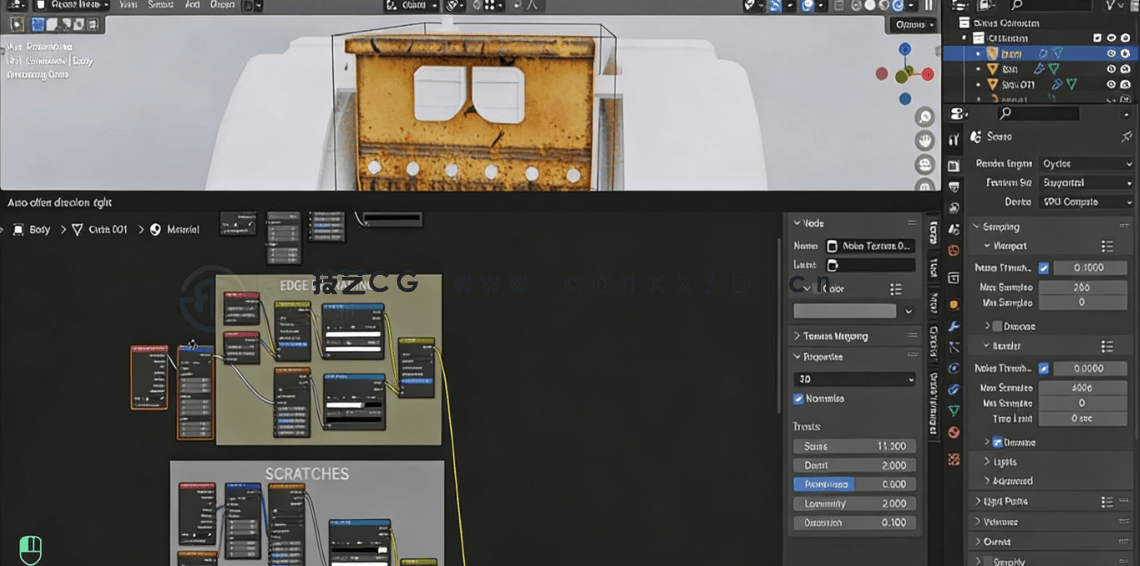Click the pin icon in Properties header
This screenshot has width=1140, height=566.
coord(1126,136)
